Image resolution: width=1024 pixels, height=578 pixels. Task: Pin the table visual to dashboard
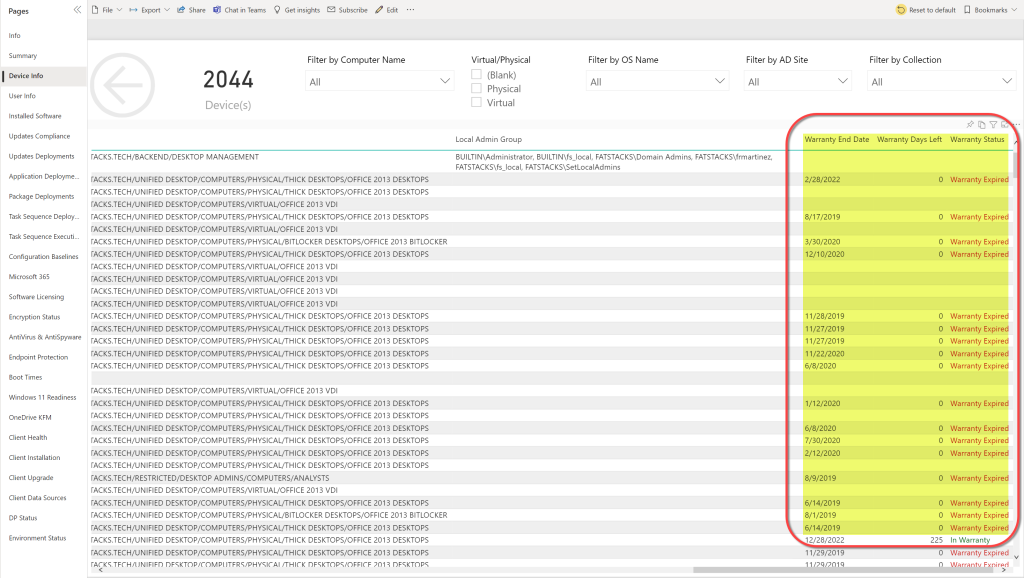click(x=968, y=124)
